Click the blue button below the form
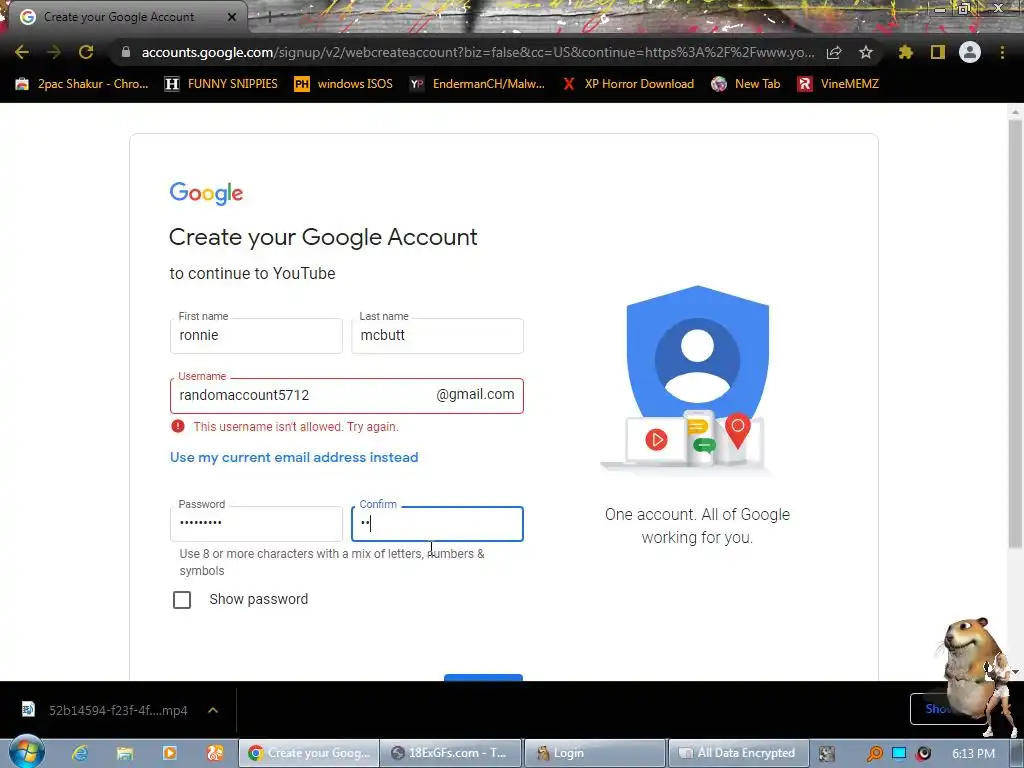 click(483, 677)
